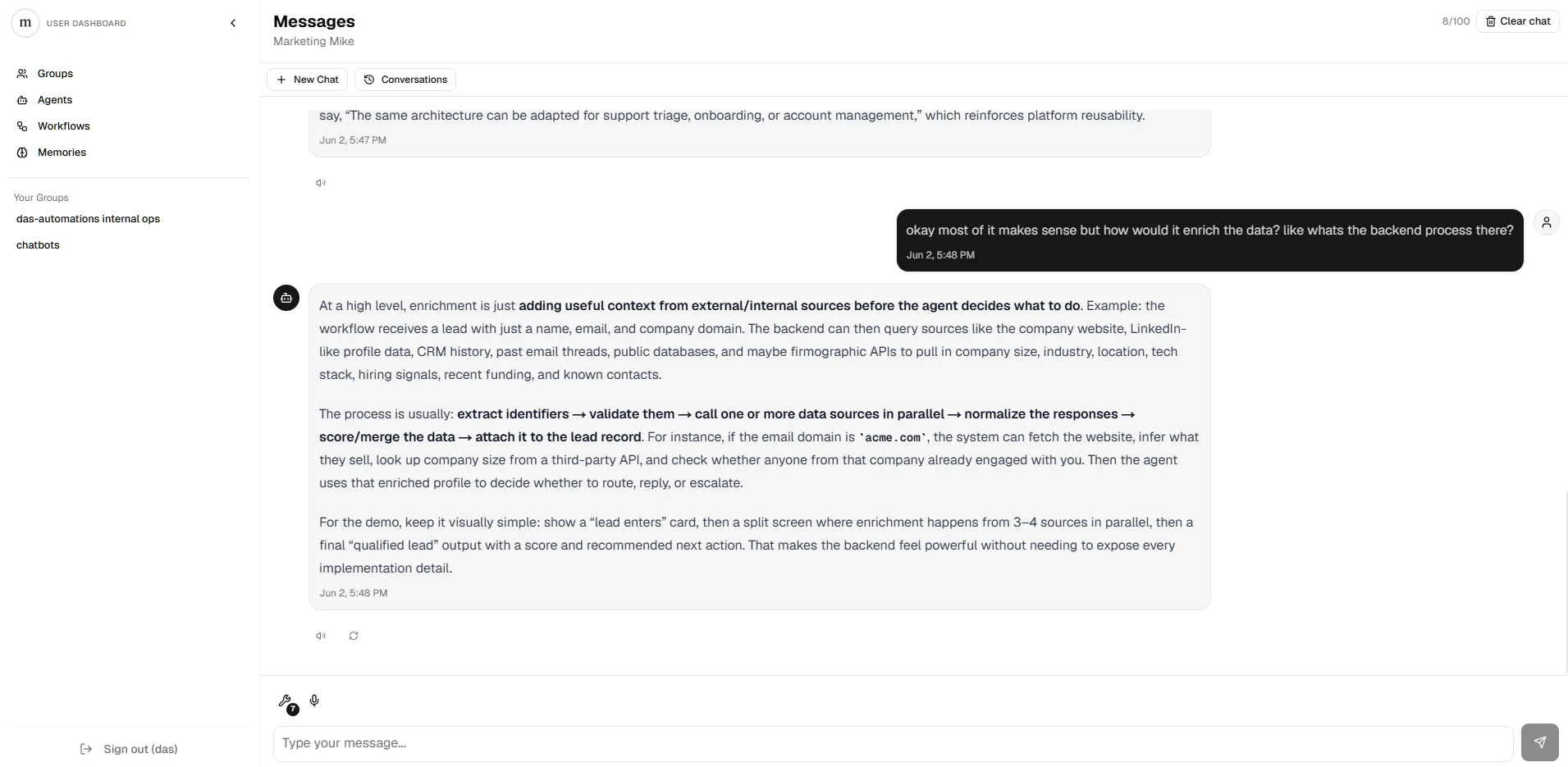Click the "acme.com" code text in the reply
The height and width of the screenshot is (767, 1568).
[x=893, y=438]
